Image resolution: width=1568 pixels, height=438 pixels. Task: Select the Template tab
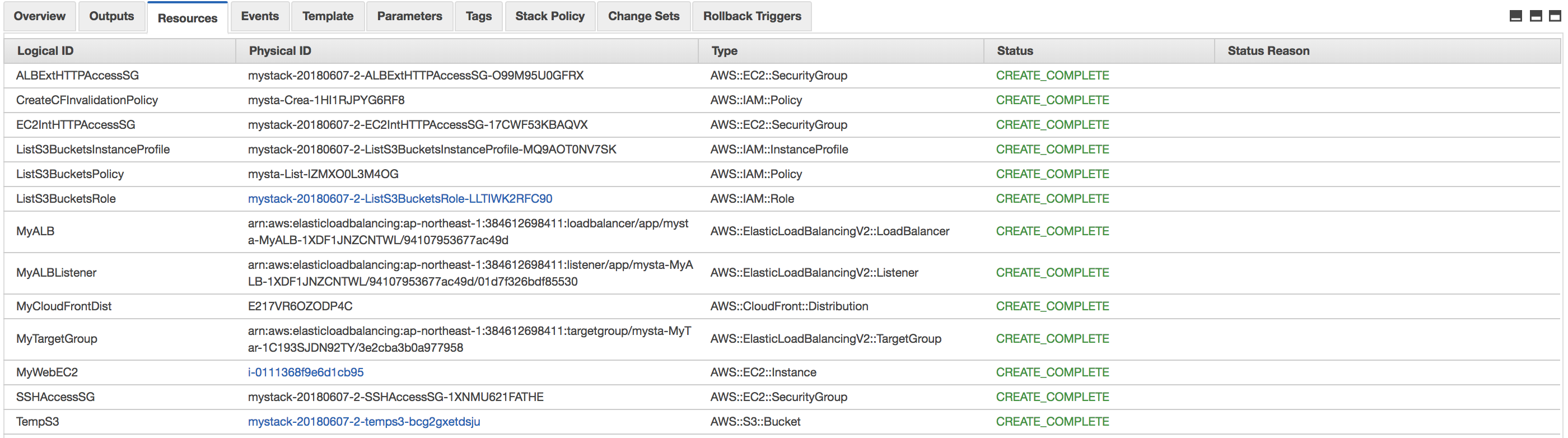pos(328,16)
